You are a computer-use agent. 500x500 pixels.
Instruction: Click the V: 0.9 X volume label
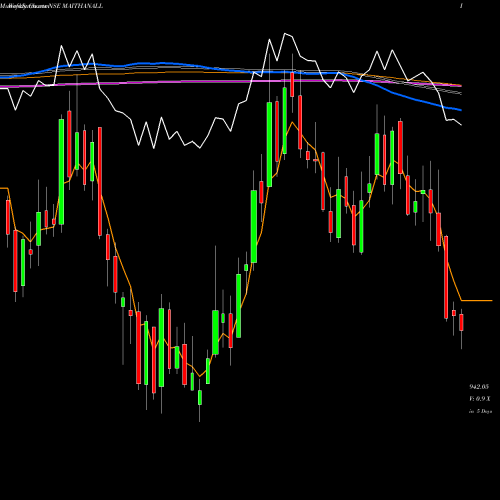click(480, 399)
